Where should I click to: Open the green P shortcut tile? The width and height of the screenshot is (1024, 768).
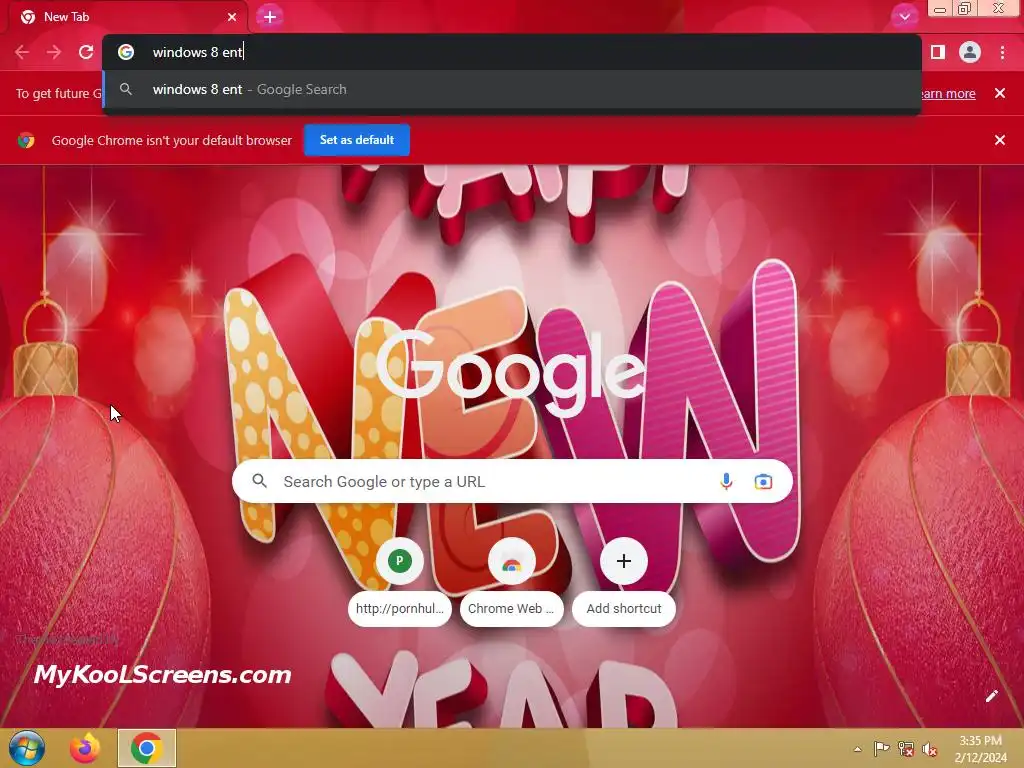(400, 560)
